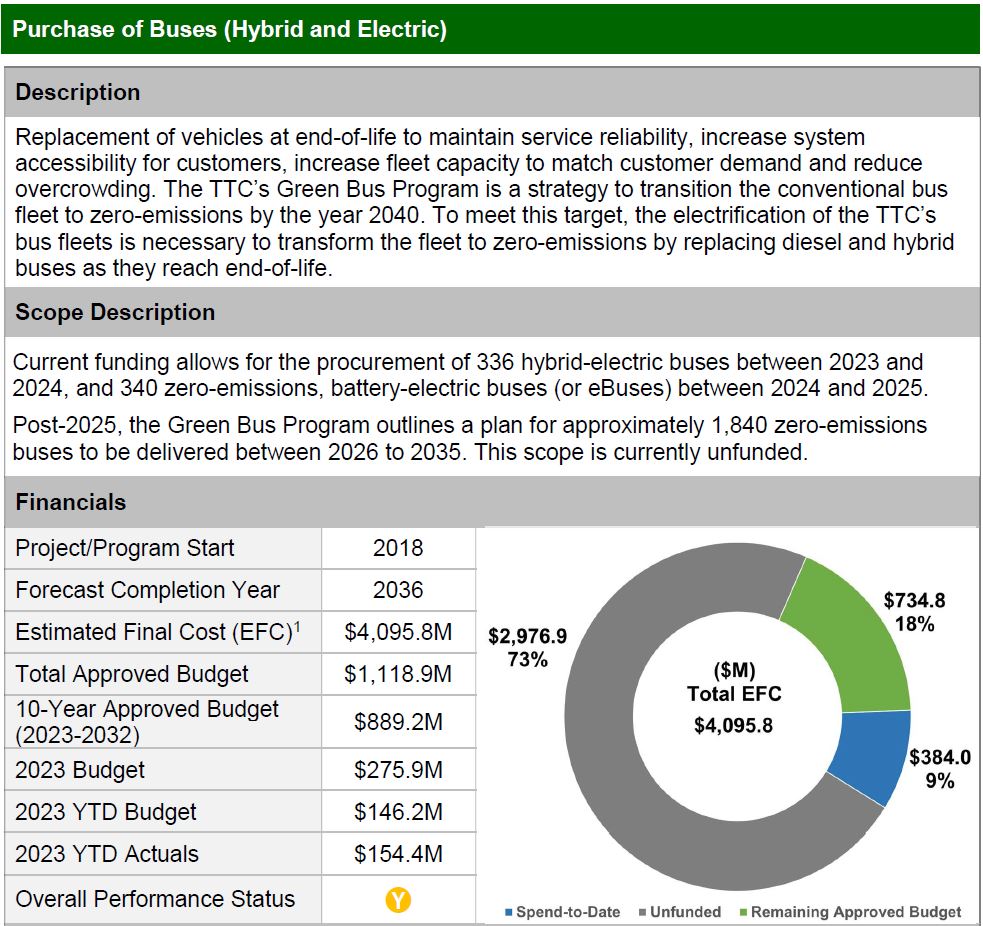This screenshot has height=926, width=983.
Task: Click the gray Unfunded legend square
Action: 643,912
